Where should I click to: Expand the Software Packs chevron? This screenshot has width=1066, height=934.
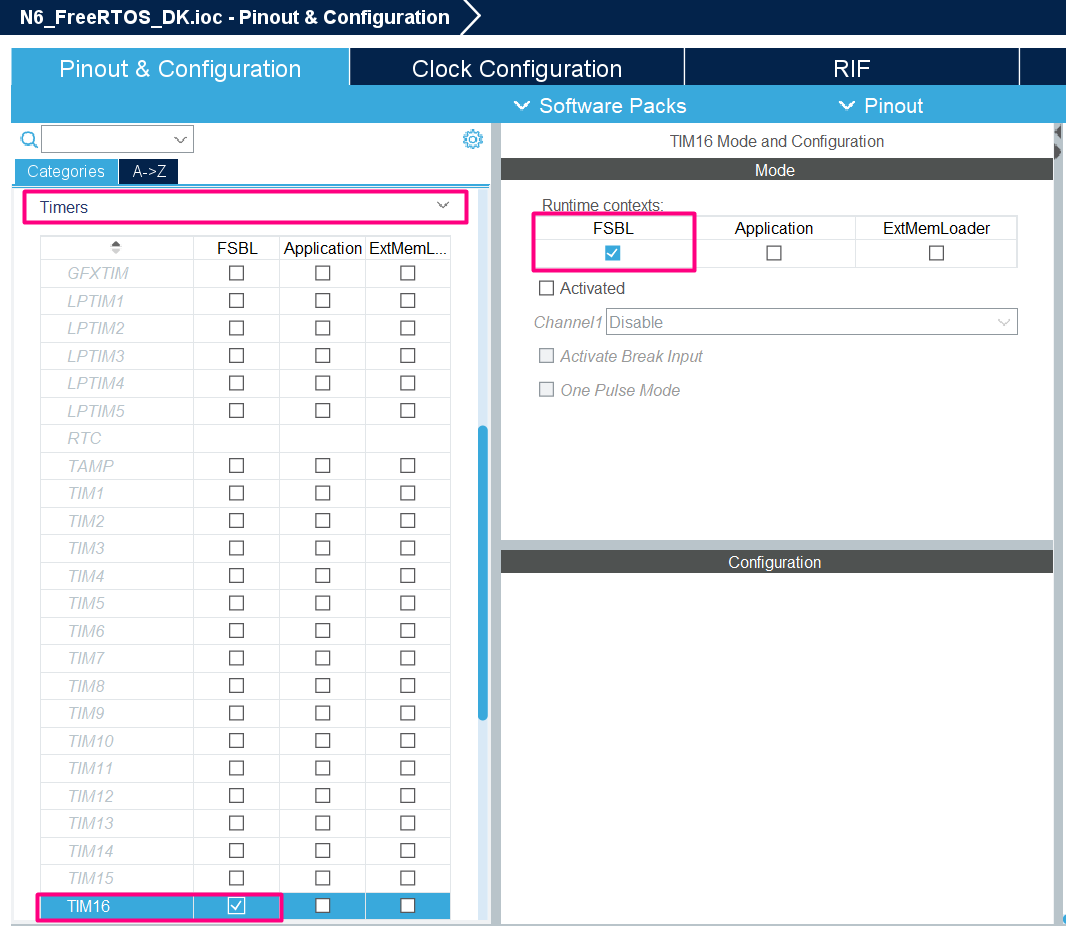pyautogui.click(x=521, y=105)
